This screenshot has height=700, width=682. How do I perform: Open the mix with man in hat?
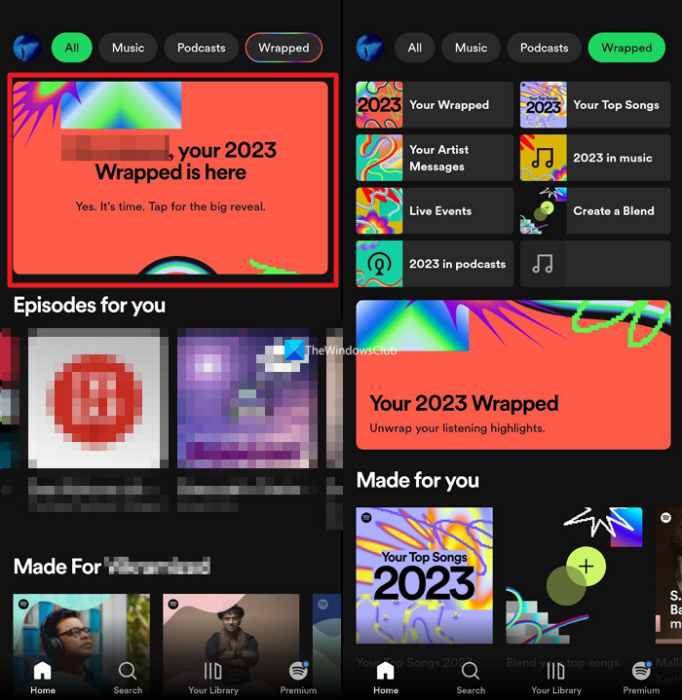[231, 638]
